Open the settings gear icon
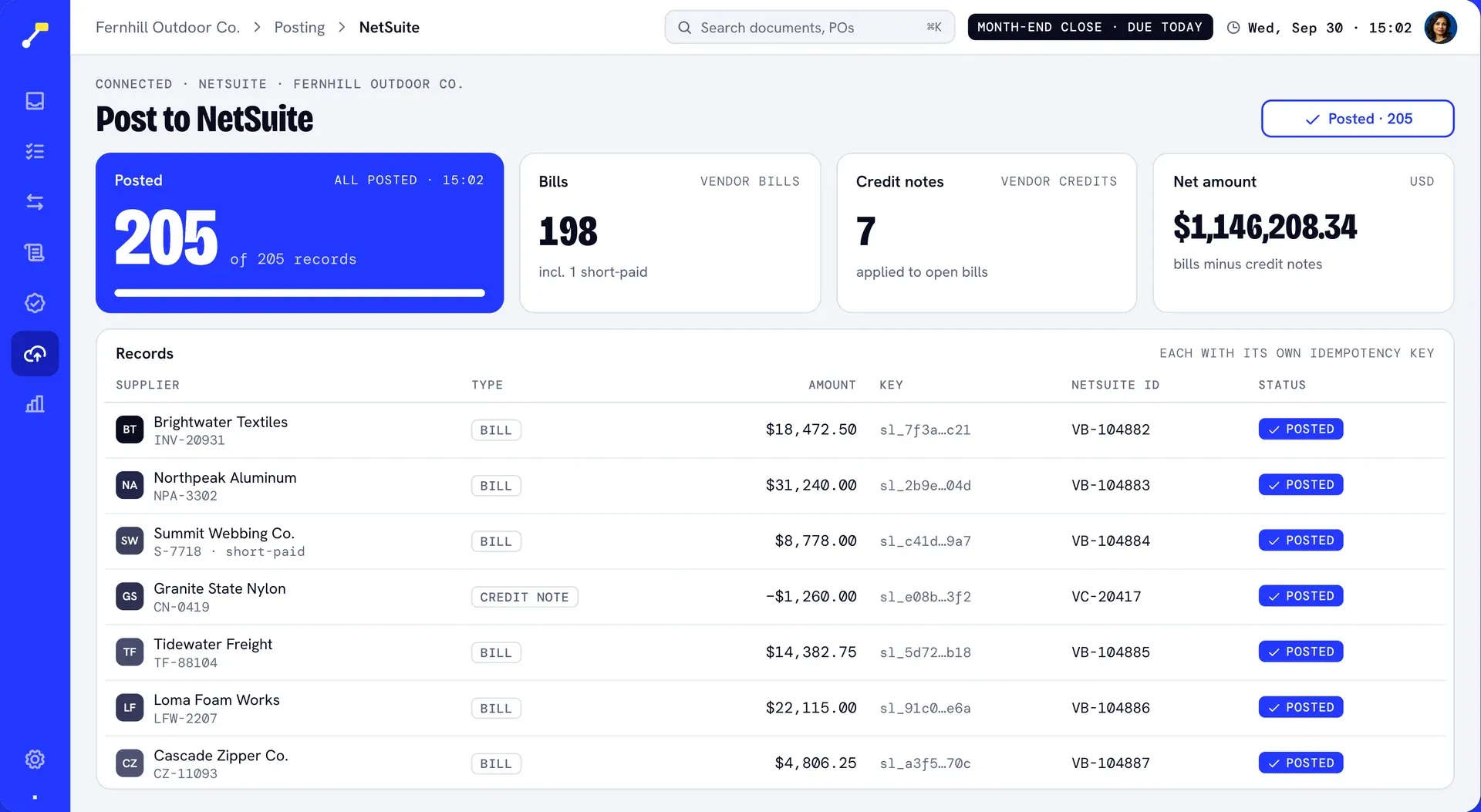Image resolution: width=1481 pixels, height=812 pixels. click(x=35, y=760)
